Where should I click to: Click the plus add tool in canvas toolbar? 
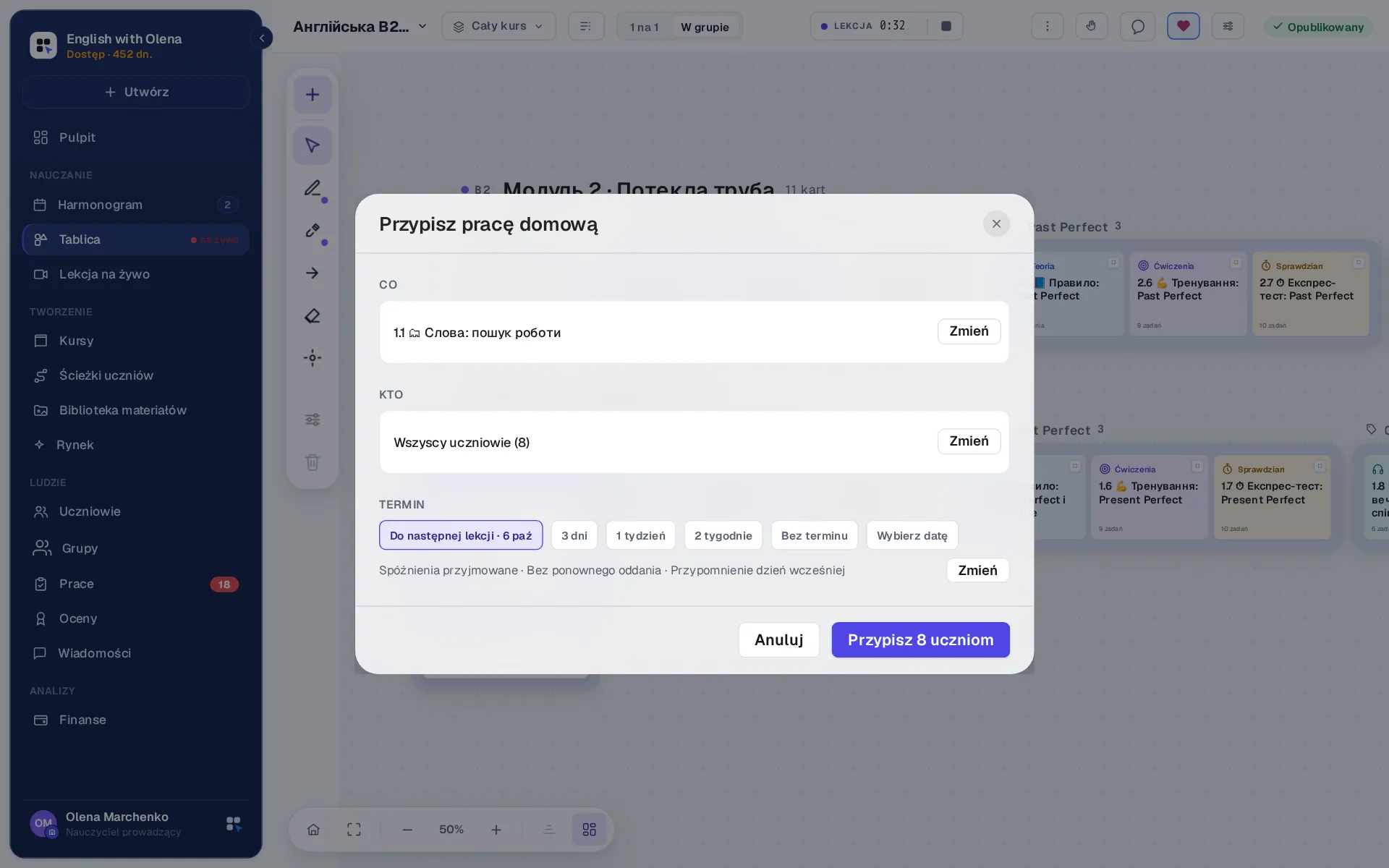[313, 95]
